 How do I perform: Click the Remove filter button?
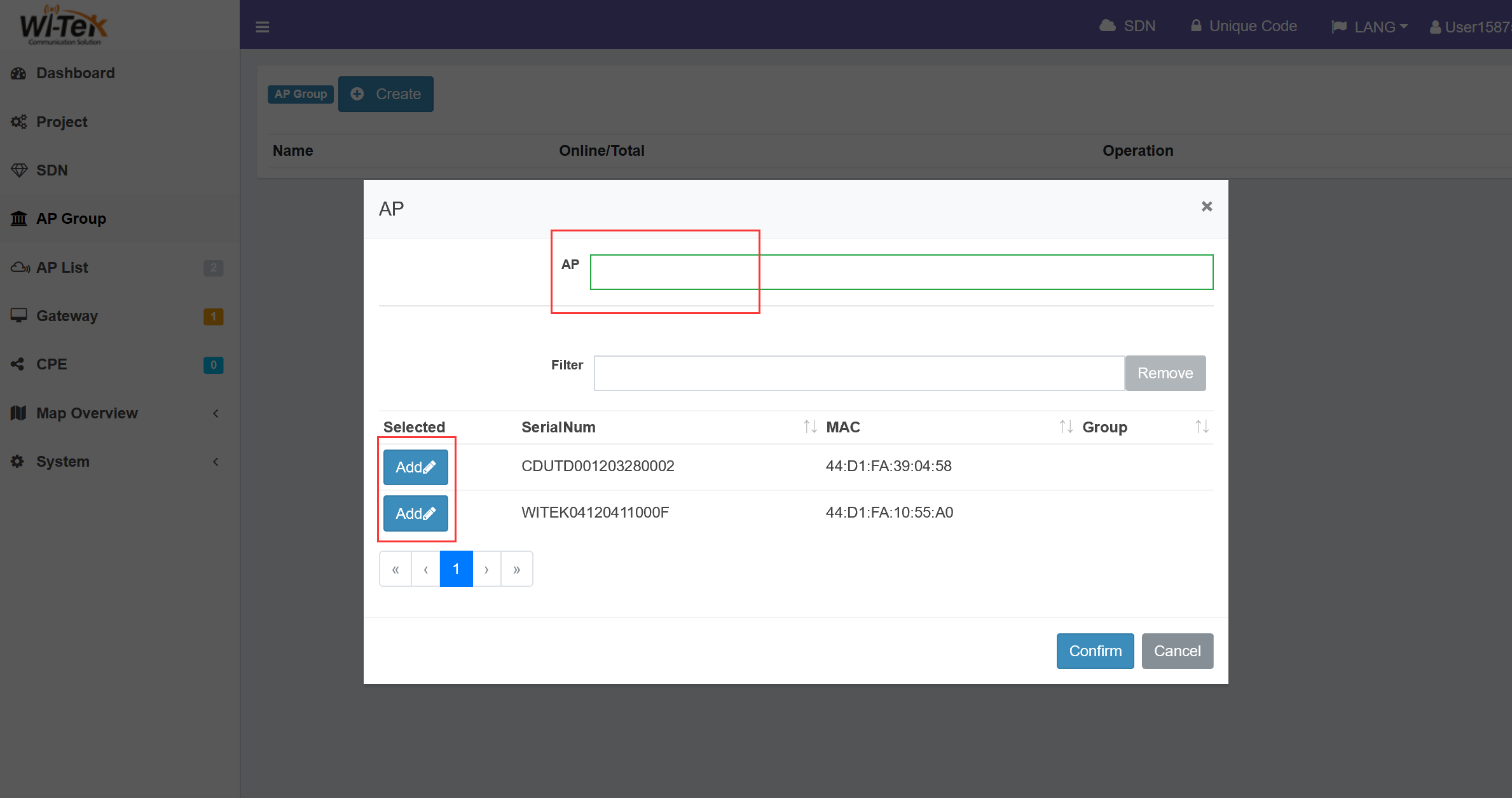pos(1164,373)
